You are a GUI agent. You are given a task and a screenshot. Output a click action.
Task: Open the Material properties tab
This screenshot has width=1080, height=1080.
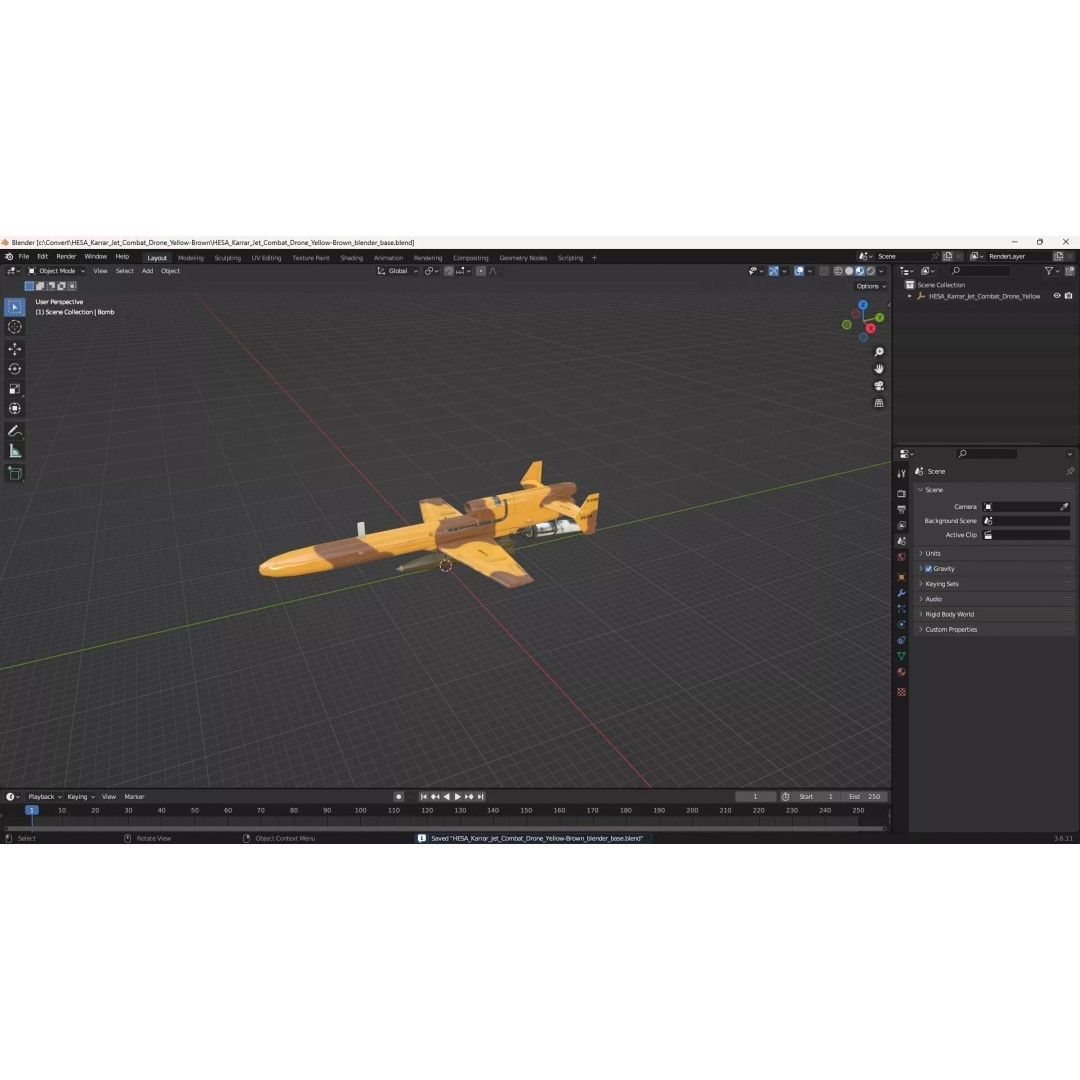tap(902, 672)
